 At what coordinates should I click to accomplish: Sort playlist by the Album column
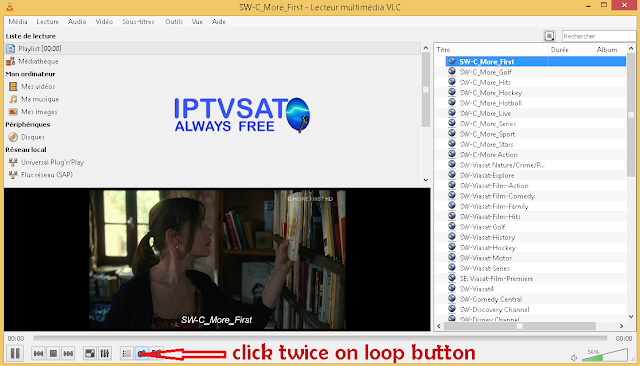[x=610, y=50]
